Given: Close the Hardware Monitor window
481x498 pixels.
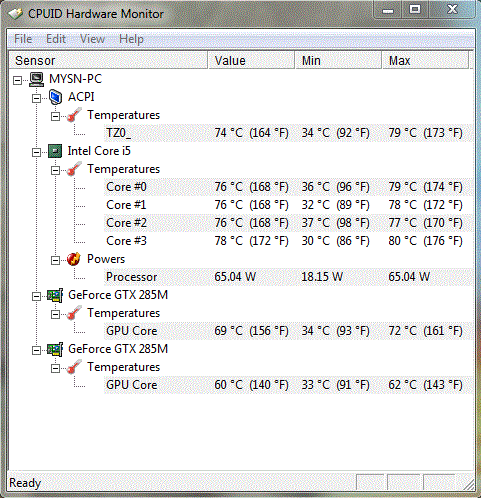Looking at the screenshot, I should (452, 10).
